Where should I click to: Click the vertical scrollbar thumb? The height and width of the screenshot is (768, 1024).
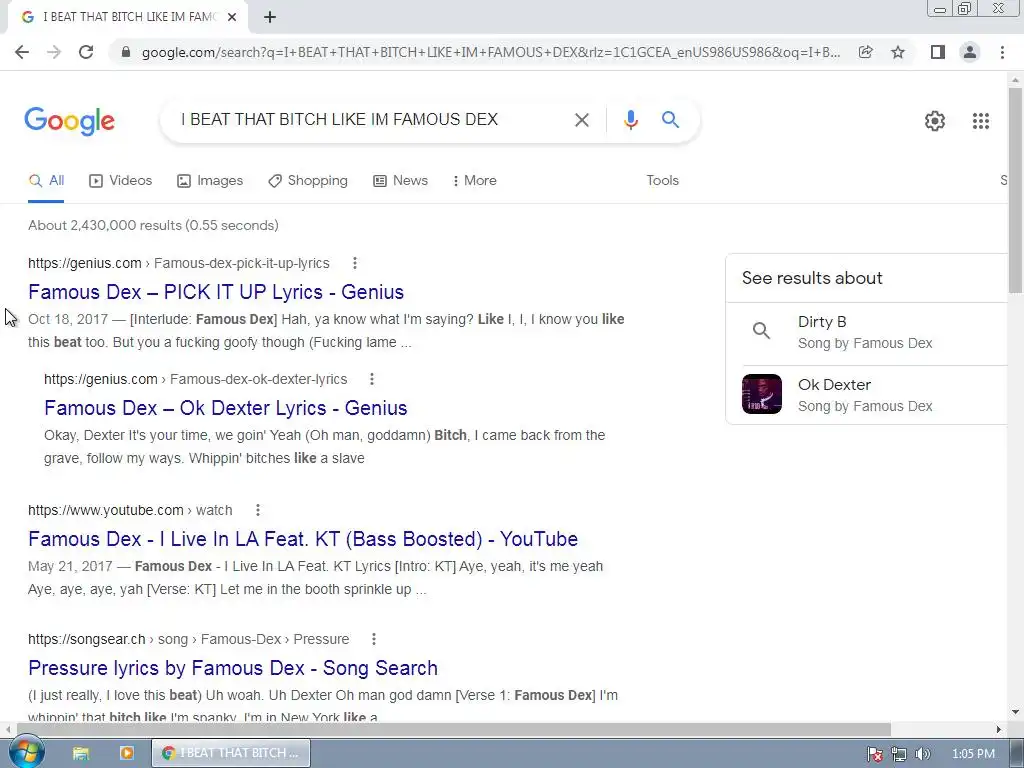tap(1015, 189)
